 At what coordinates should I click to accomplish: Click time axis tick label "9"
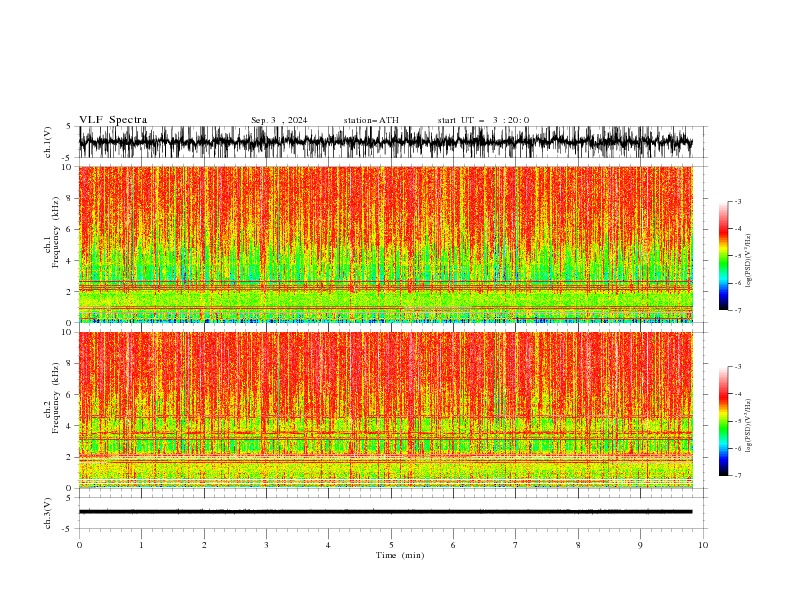640,545
